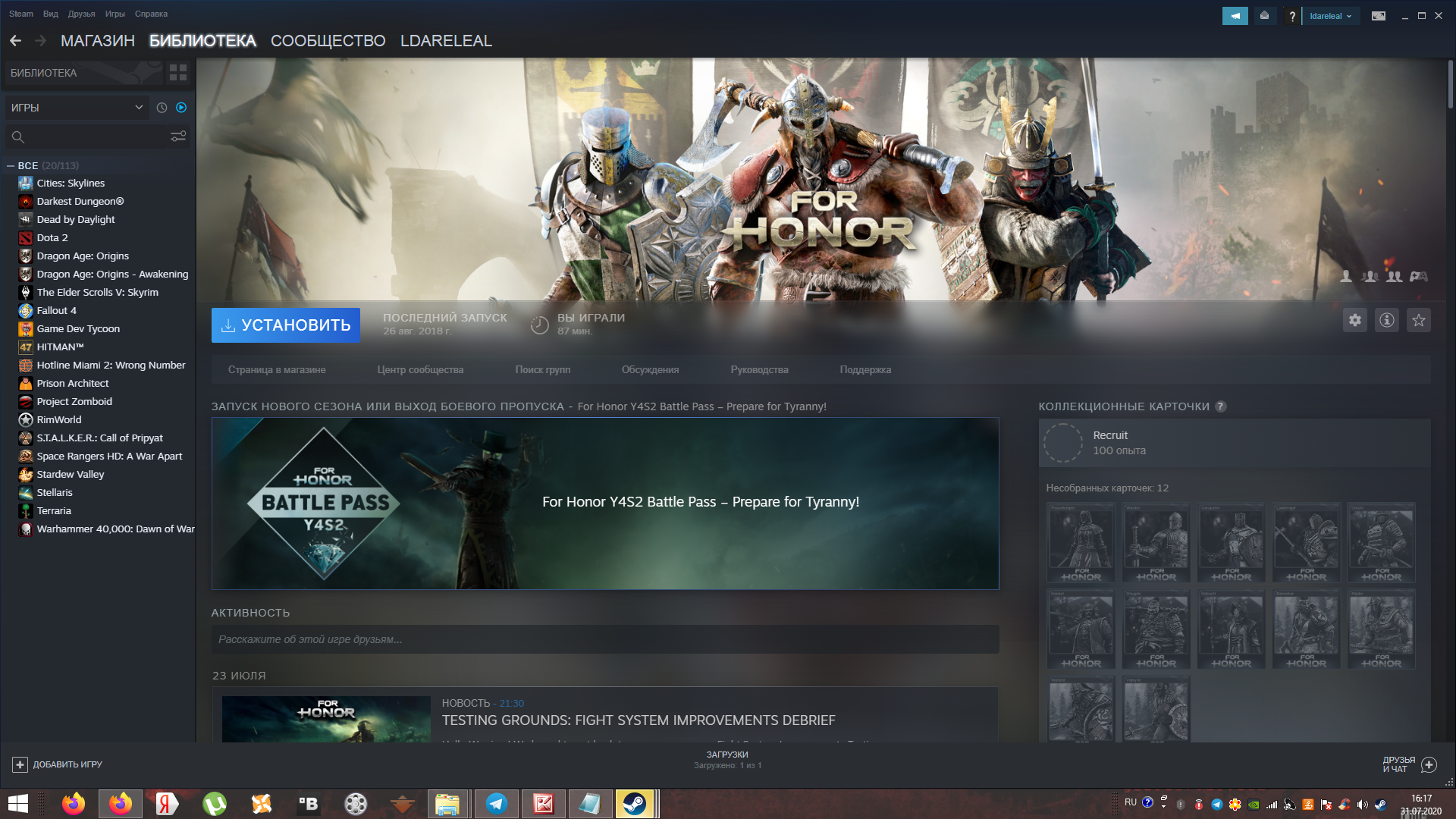Open trading cards help question icon
Image resolution: width=1456 pixels, height=819 pixels.
1221,406
